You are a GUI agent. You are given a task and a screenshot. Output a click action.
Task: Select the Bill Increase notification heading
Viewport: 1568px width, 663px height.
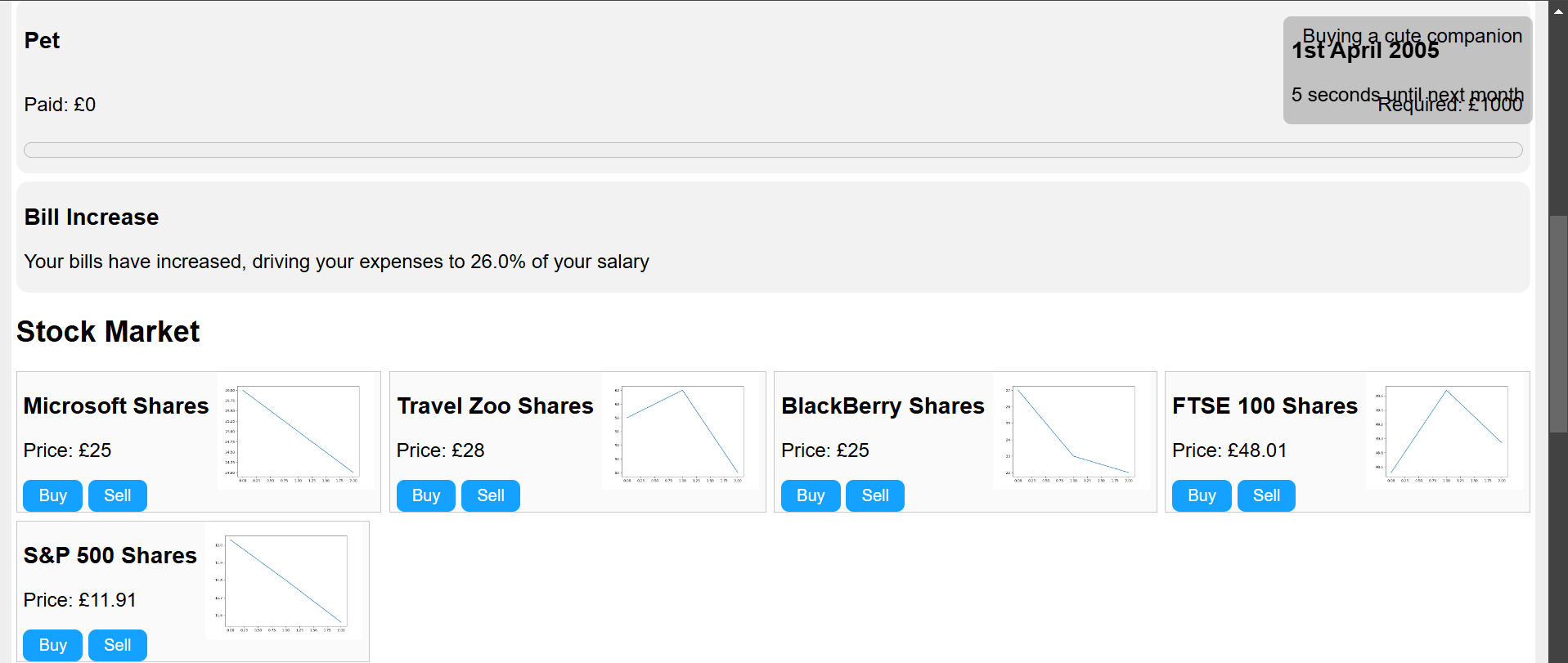92,217
